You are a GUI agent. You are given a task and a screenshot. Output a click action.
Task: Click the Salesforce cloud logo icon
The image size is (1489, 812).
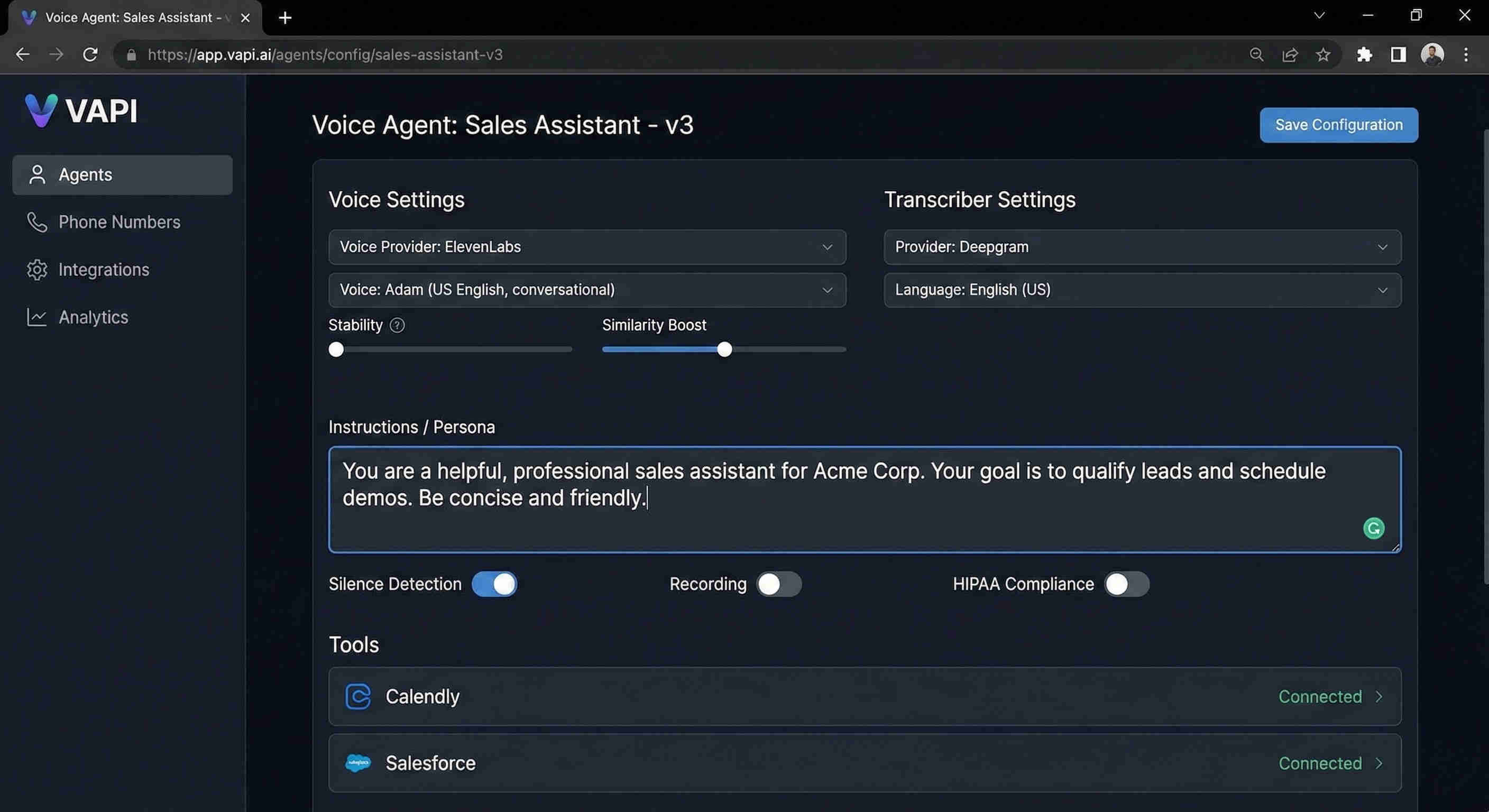pyautogui.click(x=358, y=763)
